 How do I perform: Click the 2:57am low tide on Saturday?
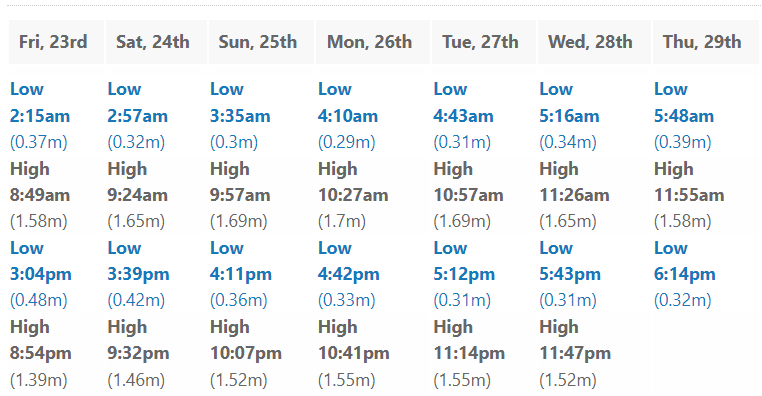click(138, 116)
